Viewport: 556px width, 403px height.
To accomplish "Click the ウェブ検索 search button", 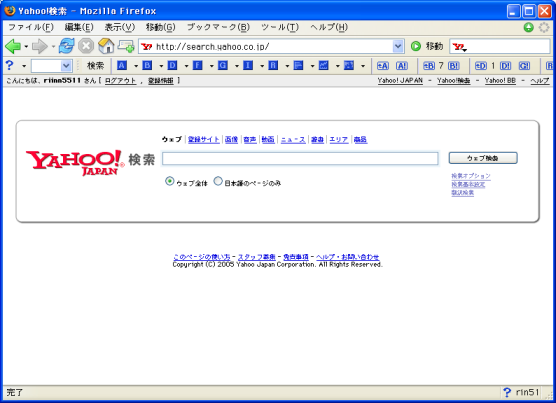I will coord(483,158).
